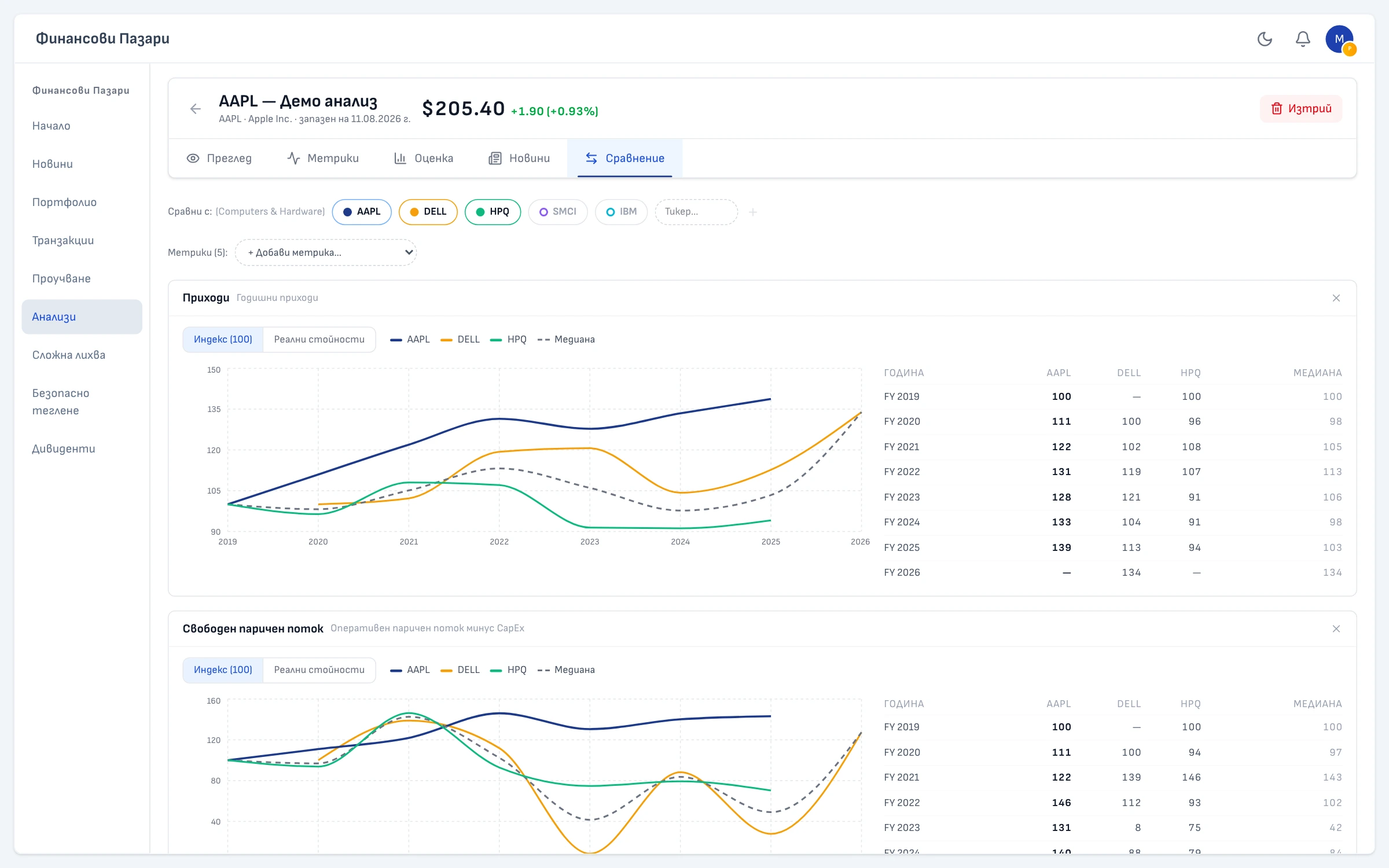Click the +1.90 (+0.93%) change value
The height and width of the screenshot is (868, 1389).
[x=554, y=111]
